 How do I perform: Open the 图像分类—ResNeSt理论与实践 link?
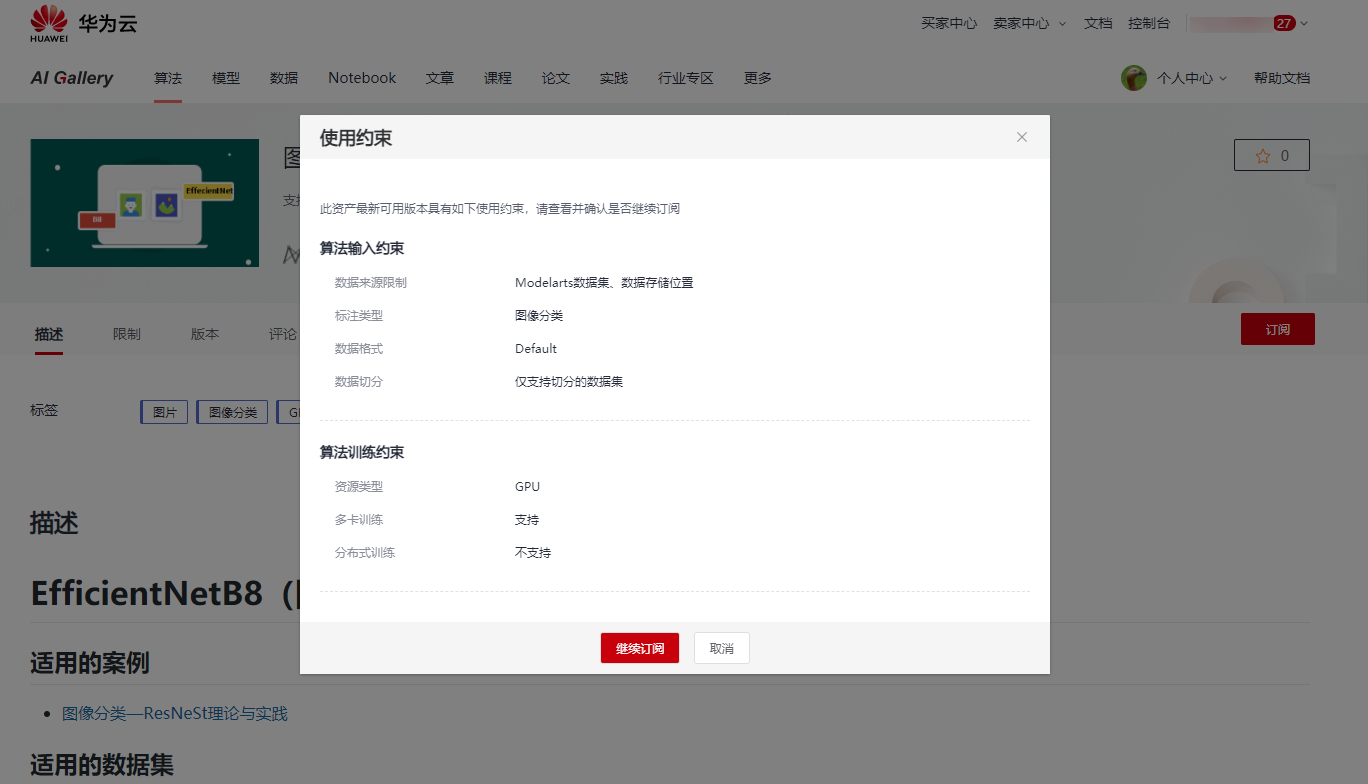pyautogui.click(x=175, y=713)
